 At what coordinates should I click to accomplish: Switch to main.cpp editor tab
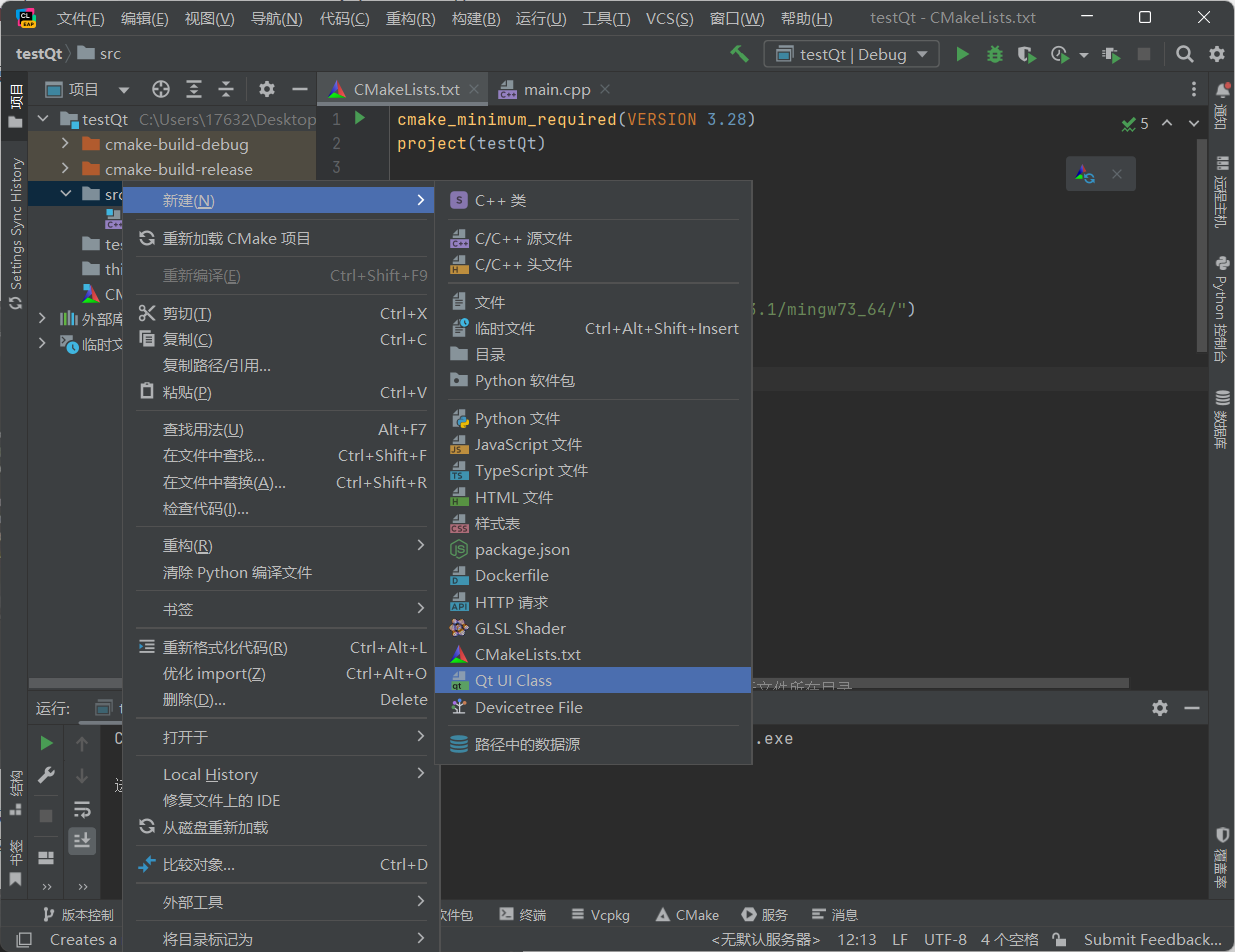(x=548, y=89)
